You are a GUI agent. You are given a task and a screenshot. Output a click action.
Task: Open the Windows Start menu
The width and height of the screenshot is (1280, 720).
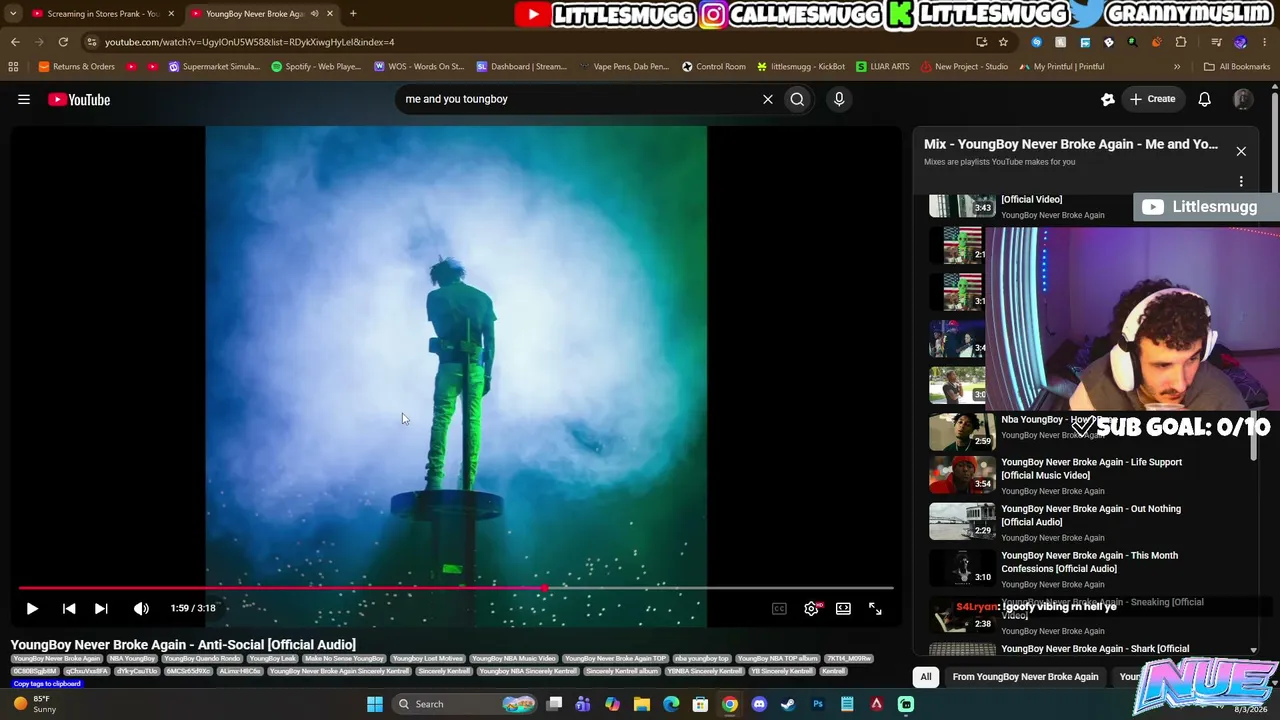click(375, 704)
